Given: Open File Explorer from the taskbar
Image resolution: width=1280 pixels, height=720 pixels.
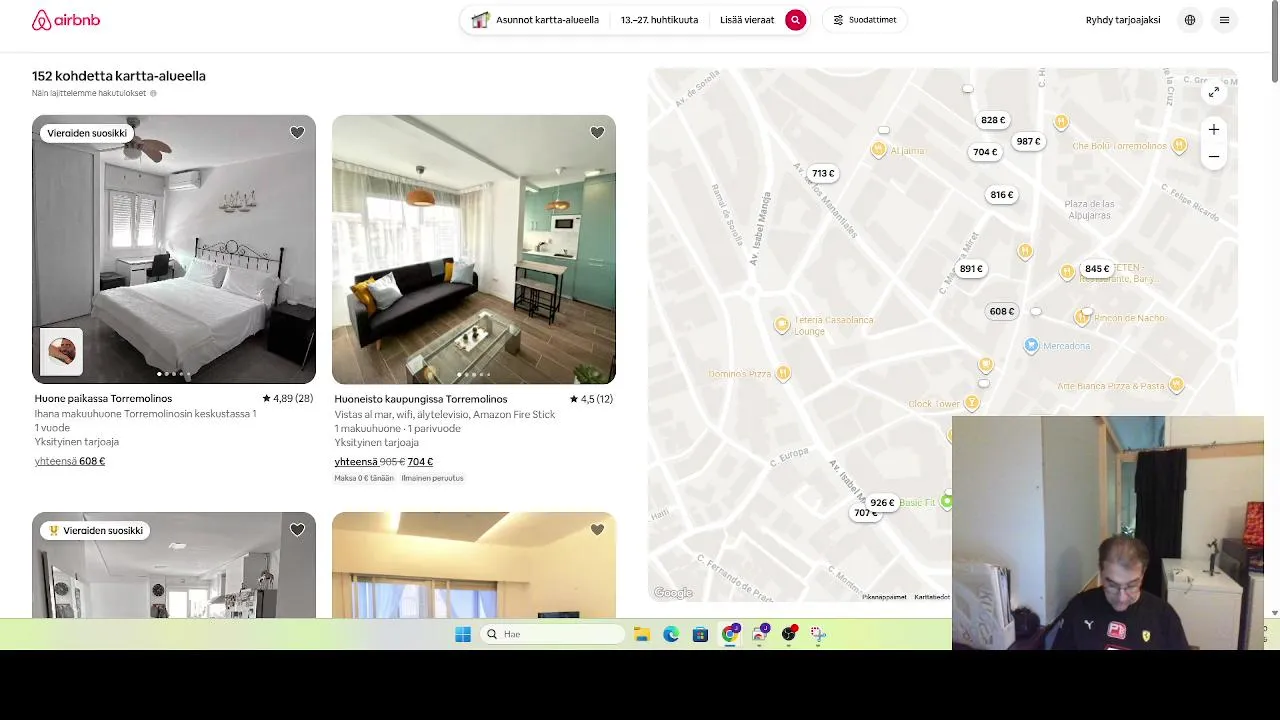Looking at the screenshot, I should pos(642,634).
